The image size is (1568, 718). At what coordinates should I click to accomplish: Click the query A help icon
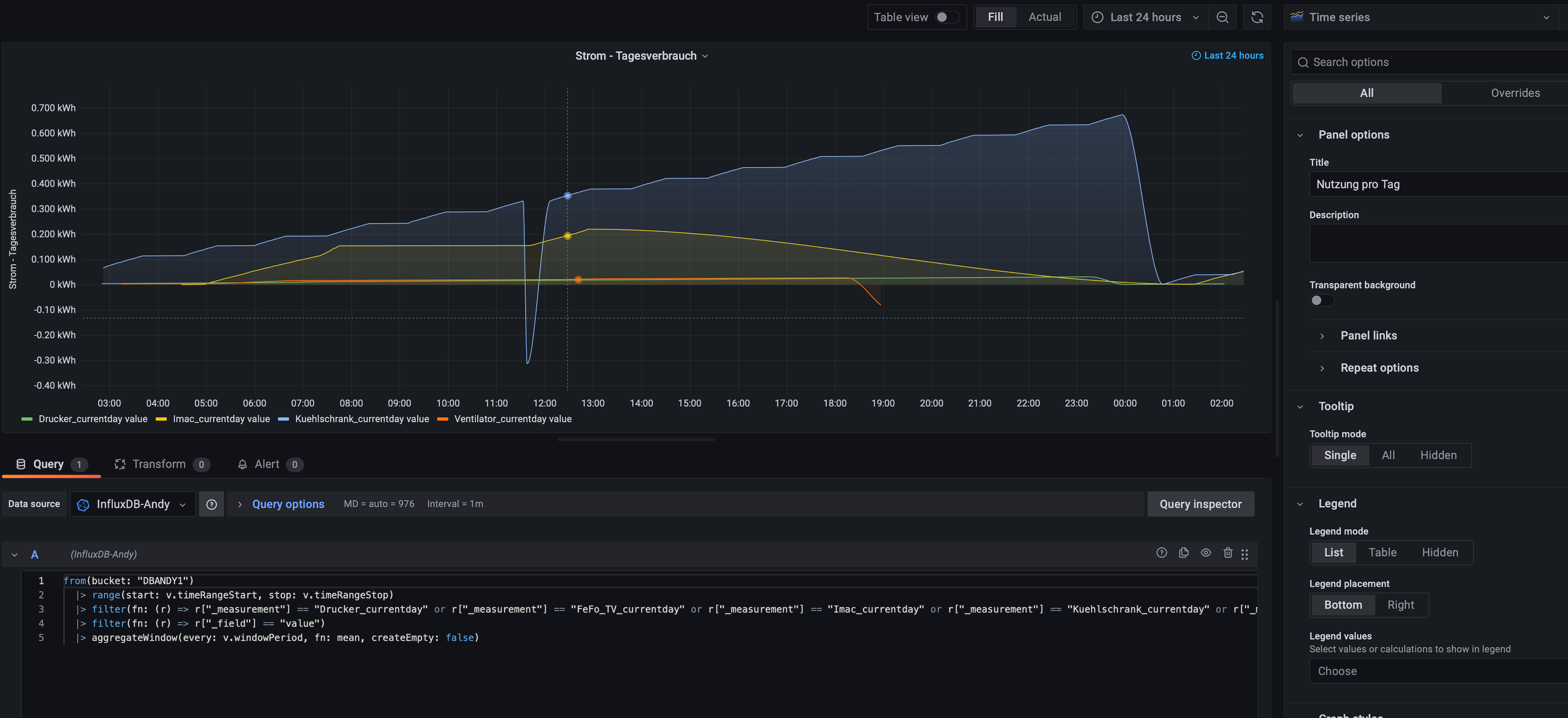pos(1161,553)
